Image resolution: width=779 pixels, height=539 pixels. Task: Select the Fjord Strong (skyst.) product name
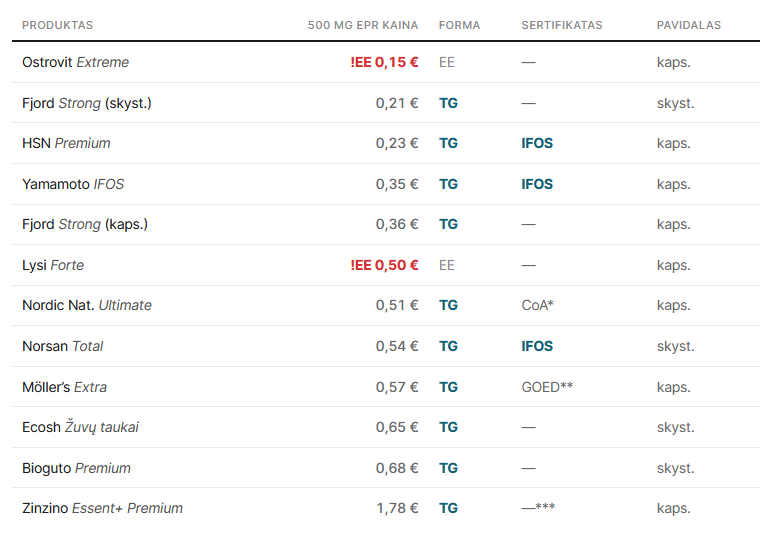click(x=87, y=103)
